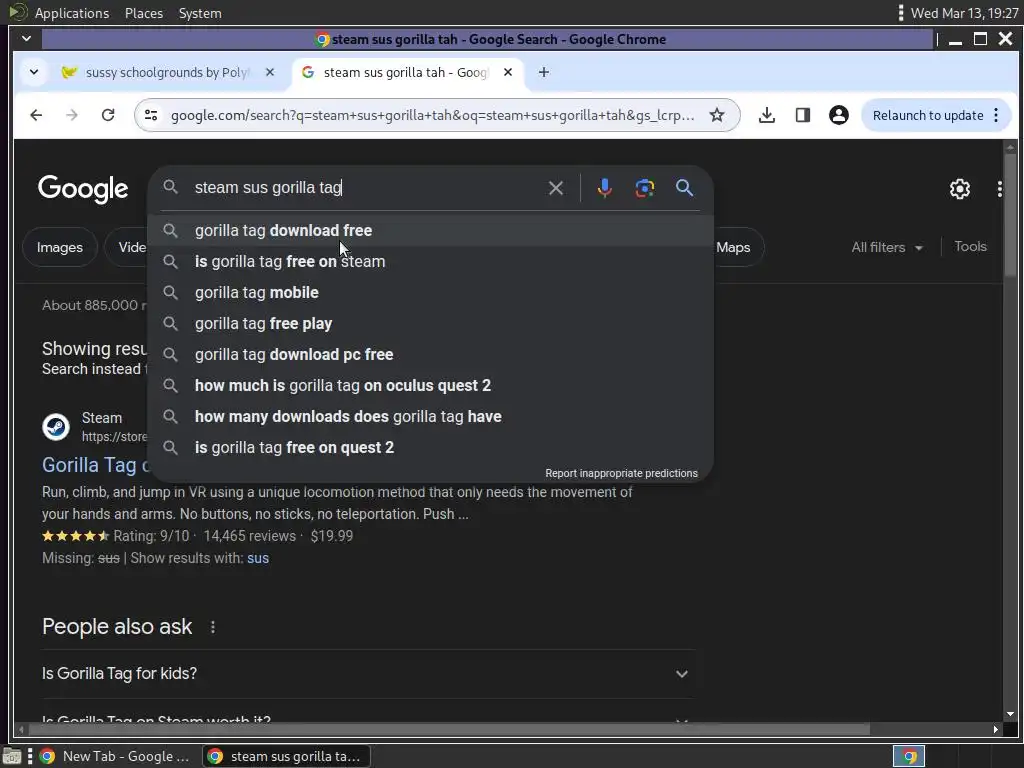Select suggestion how many downloads does gorilla tag have

pyautogui.click(x=430, y=417)
